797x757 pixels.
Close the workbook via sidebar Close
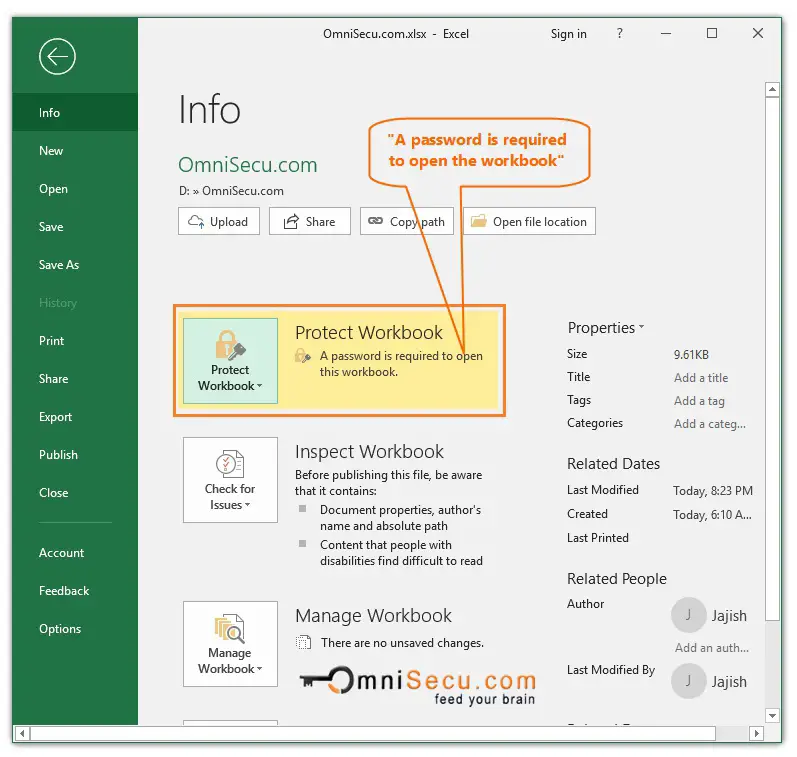tap(75, 493)
